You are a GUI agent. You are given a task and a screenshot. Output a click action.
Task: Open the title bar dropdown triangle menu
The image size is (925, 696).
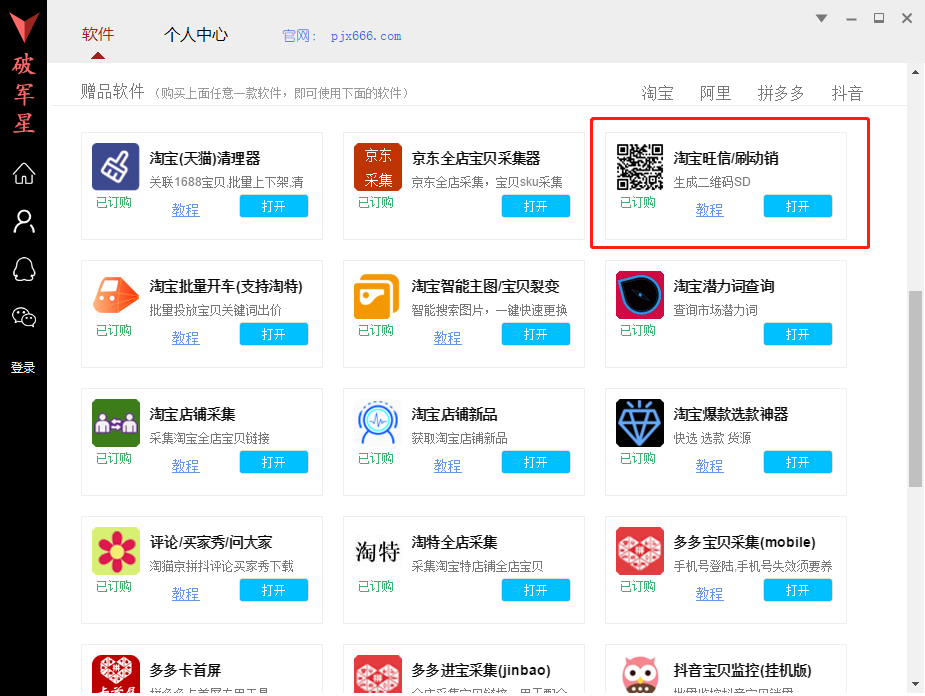pos(821,18)
